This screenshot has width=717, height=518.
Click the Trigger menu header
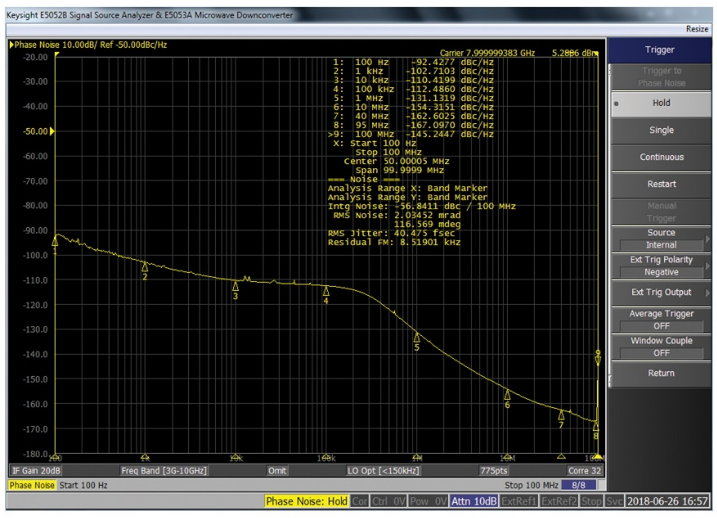(659, 50)
